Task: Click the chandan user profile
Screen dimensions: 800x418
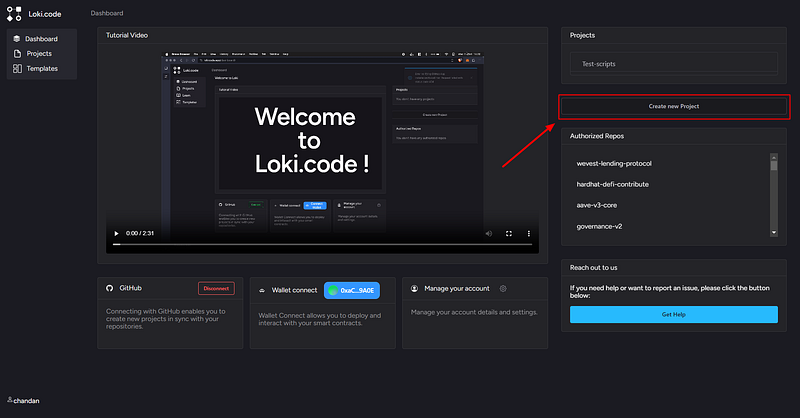Action: pos(23,401)
